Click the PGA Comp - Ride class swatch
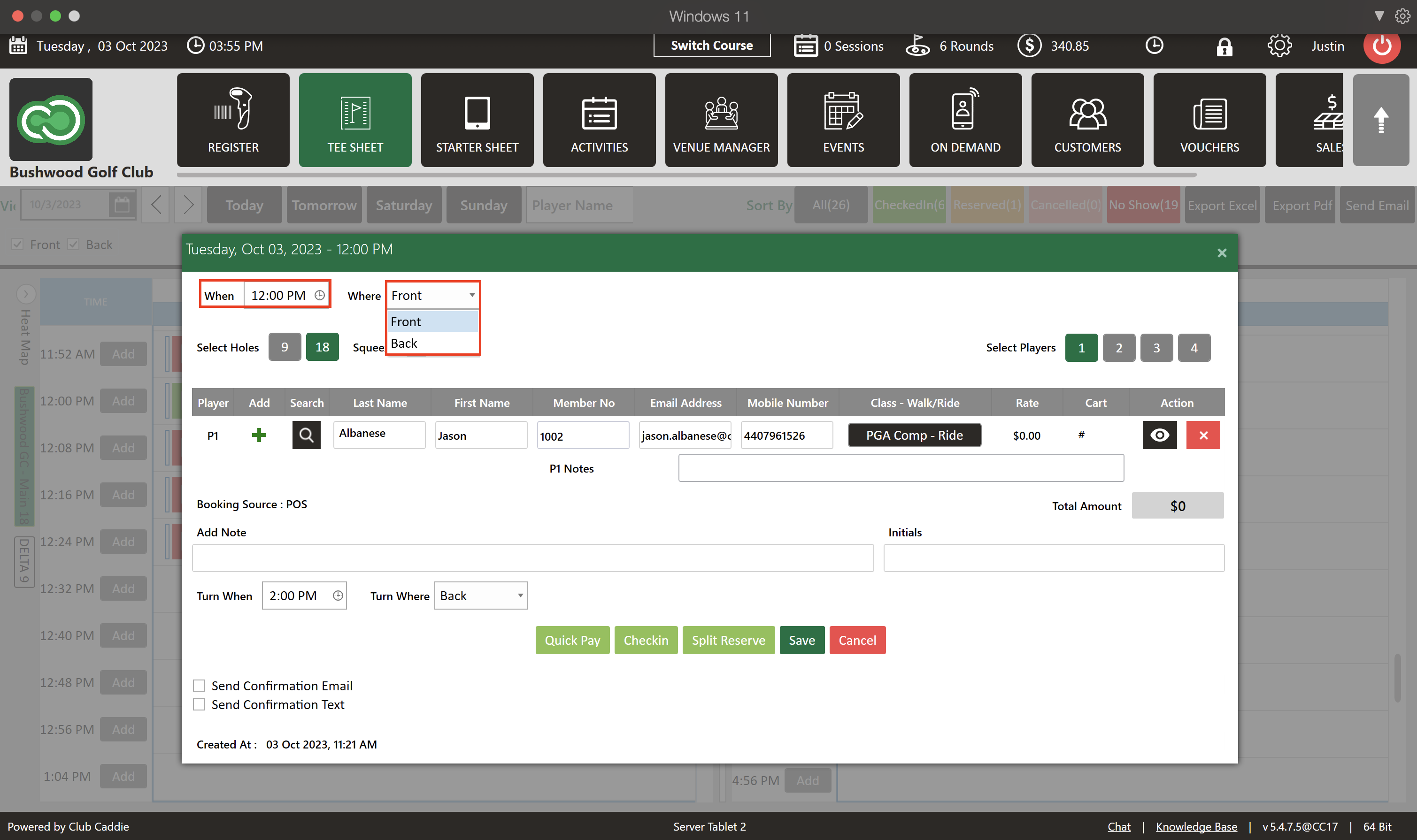The width and height of the screenshot is (1417, 840). pos(914,435)
